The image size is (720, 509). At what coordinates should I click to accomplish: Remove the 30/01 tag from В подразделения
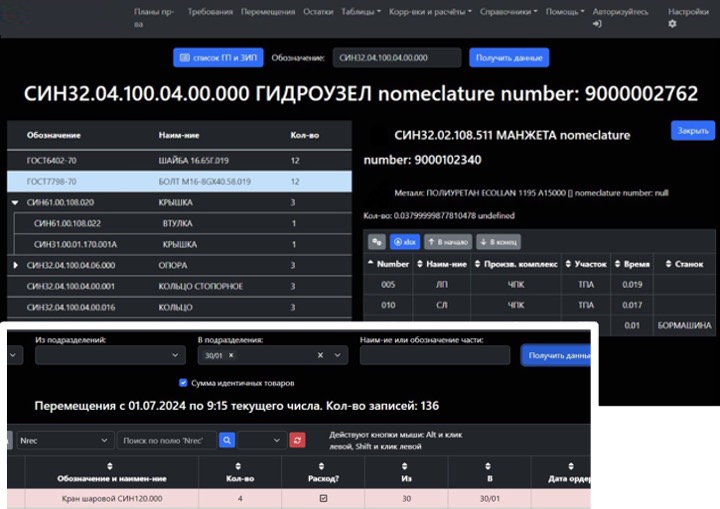(x=231, y=356)
